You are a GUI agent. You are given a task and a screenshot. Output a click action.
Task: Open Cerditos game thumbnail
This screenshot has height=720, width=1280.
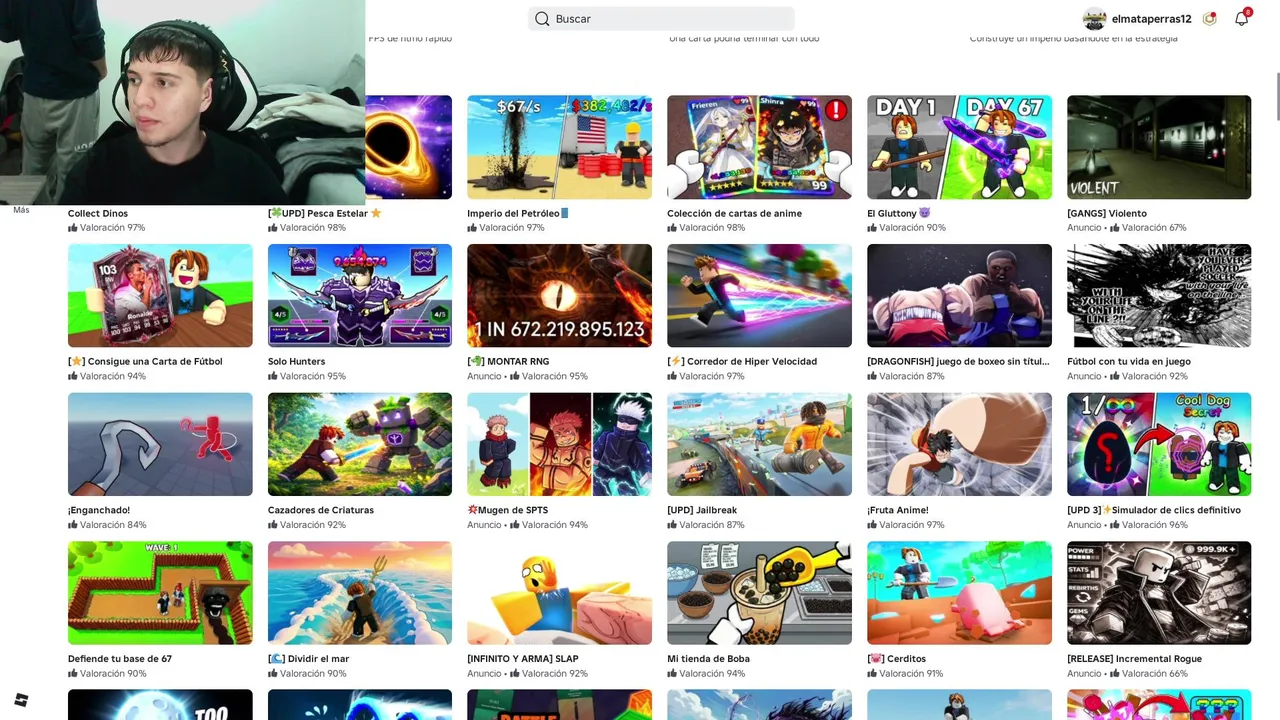[x=959, y=593]
